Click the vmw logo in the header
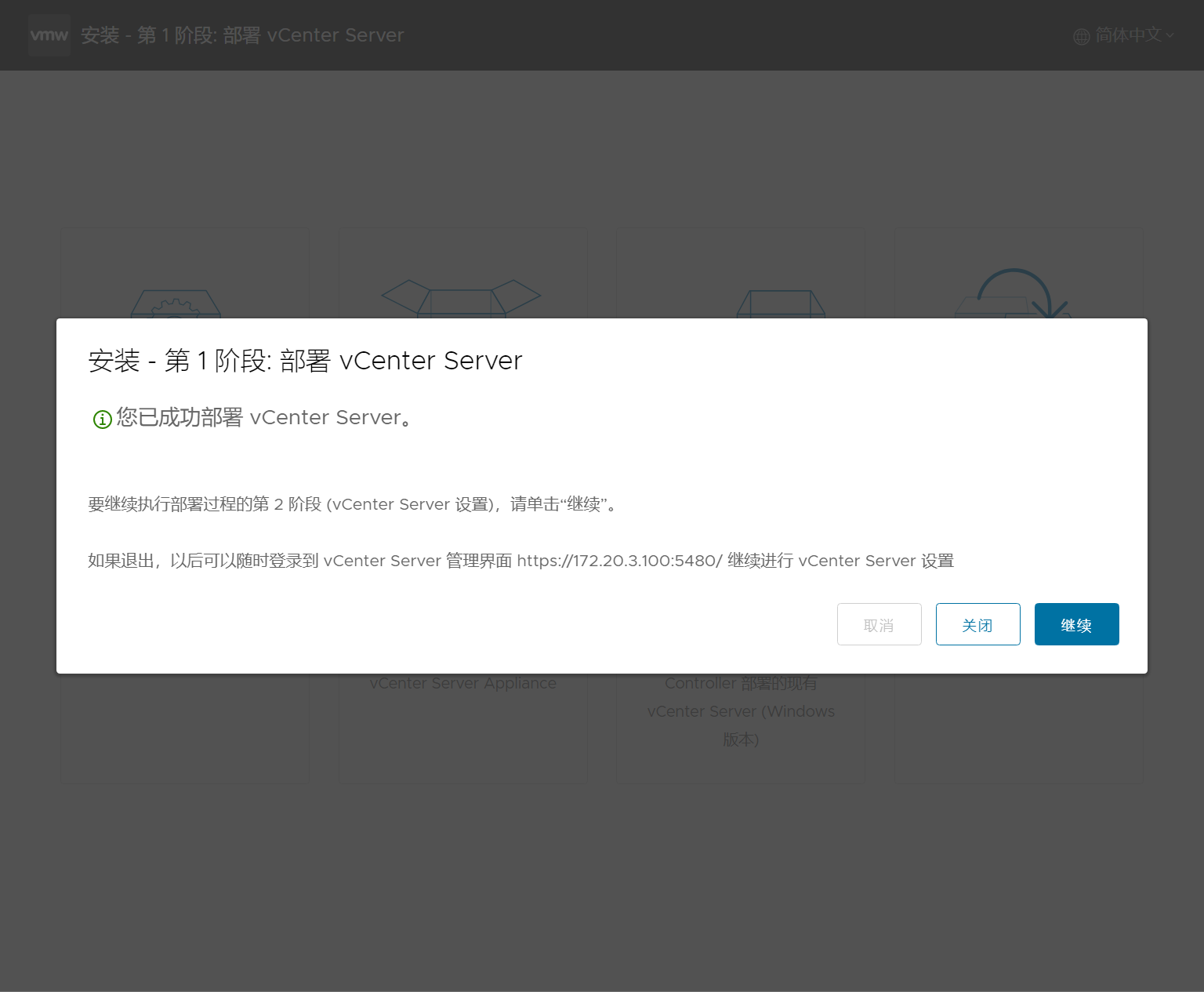The width and height of the screenshot is (1204, 992). coord(49,35)
